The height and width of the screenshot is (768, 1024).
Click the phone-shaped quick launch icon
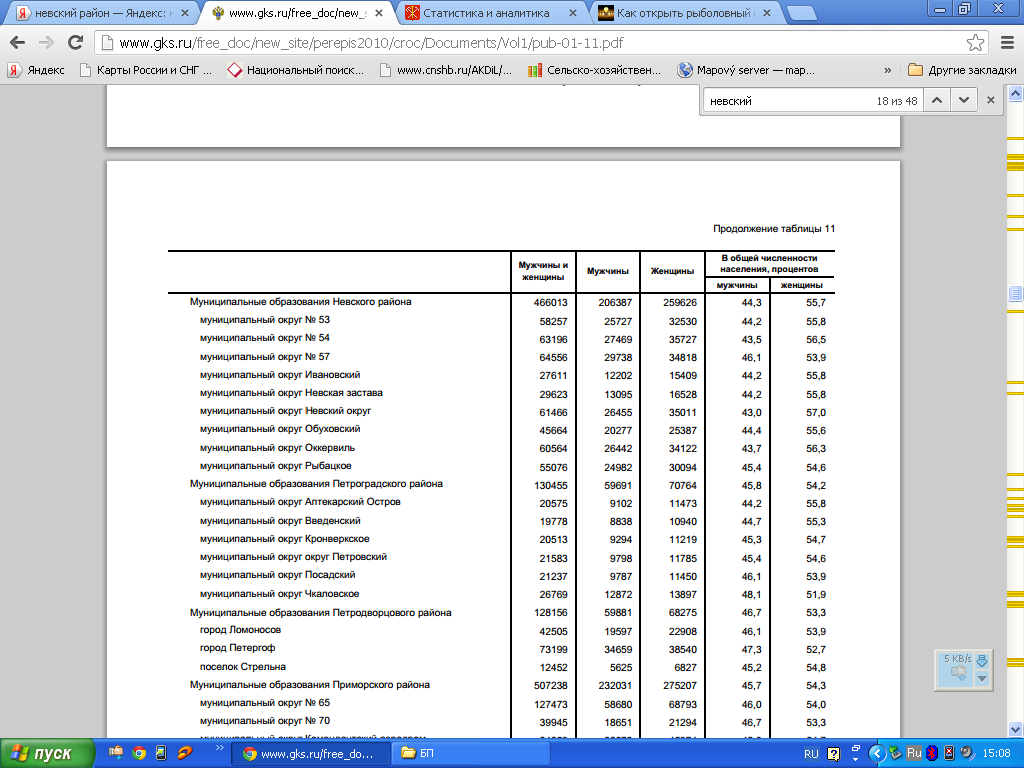(x=161, y=753)
